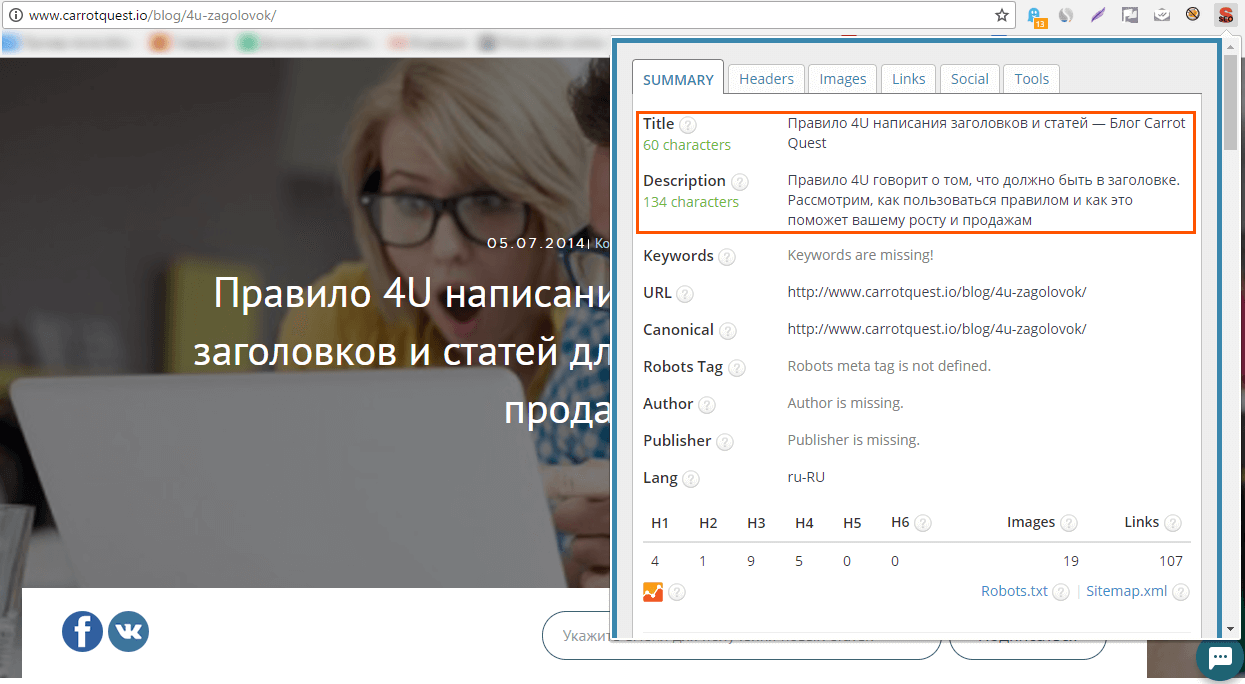1245x684 pixels.
Task: Open the Sitemap.xml link
Action: (x=1126, y=591)
